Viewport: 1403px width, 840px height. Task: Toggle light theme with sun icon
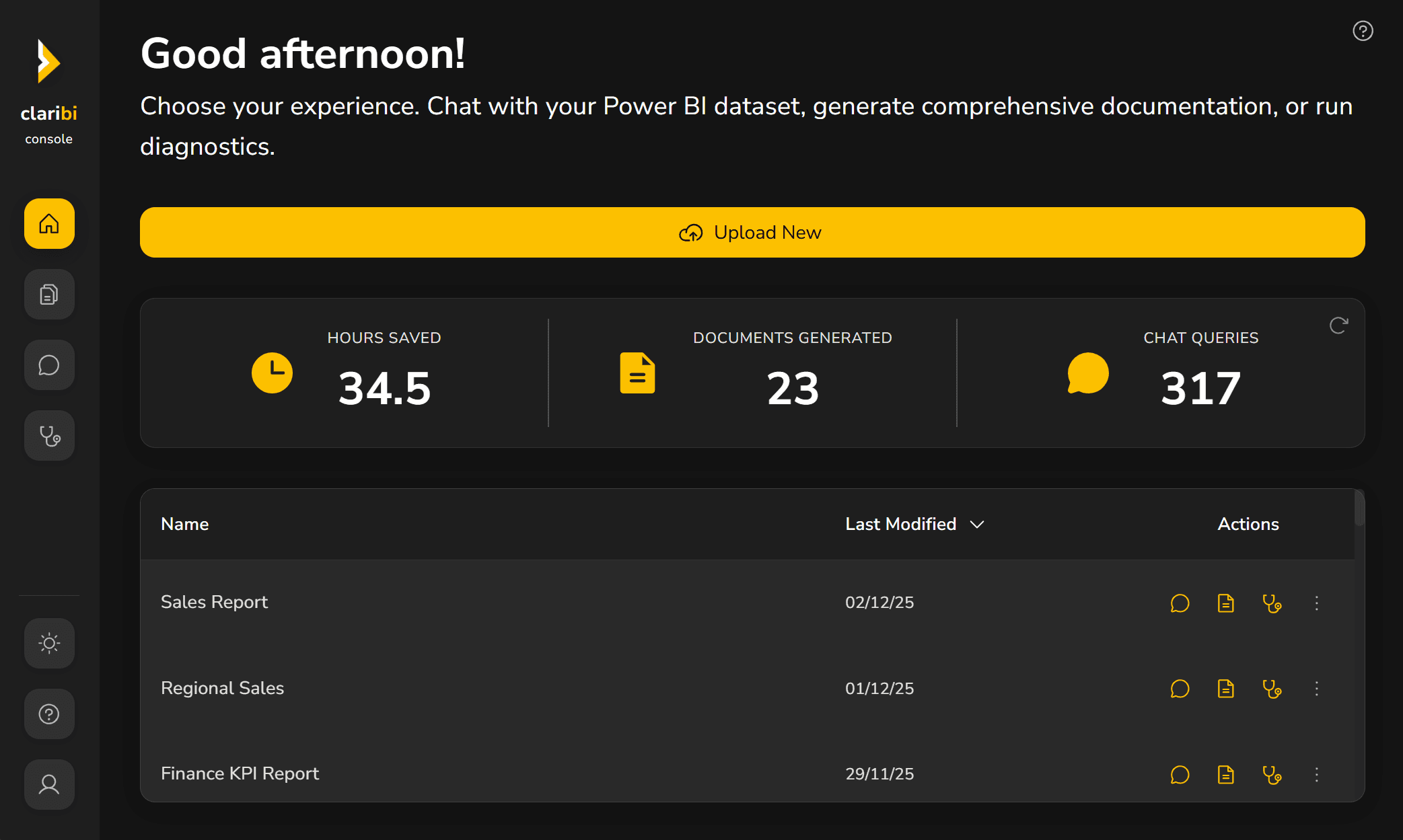click(49, 643)
